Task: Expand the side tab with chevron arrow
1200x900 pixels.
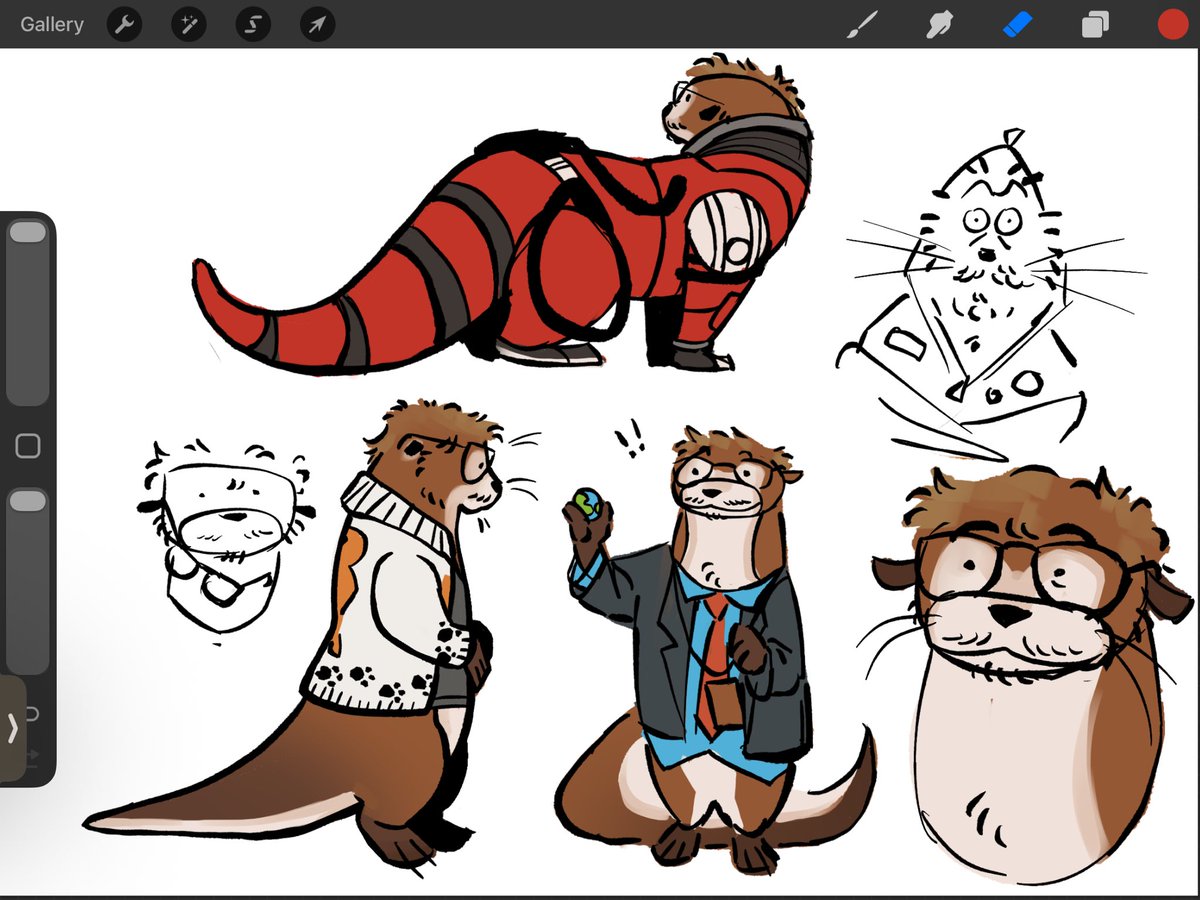Action: pyautogui.click(x=13, y=728)
